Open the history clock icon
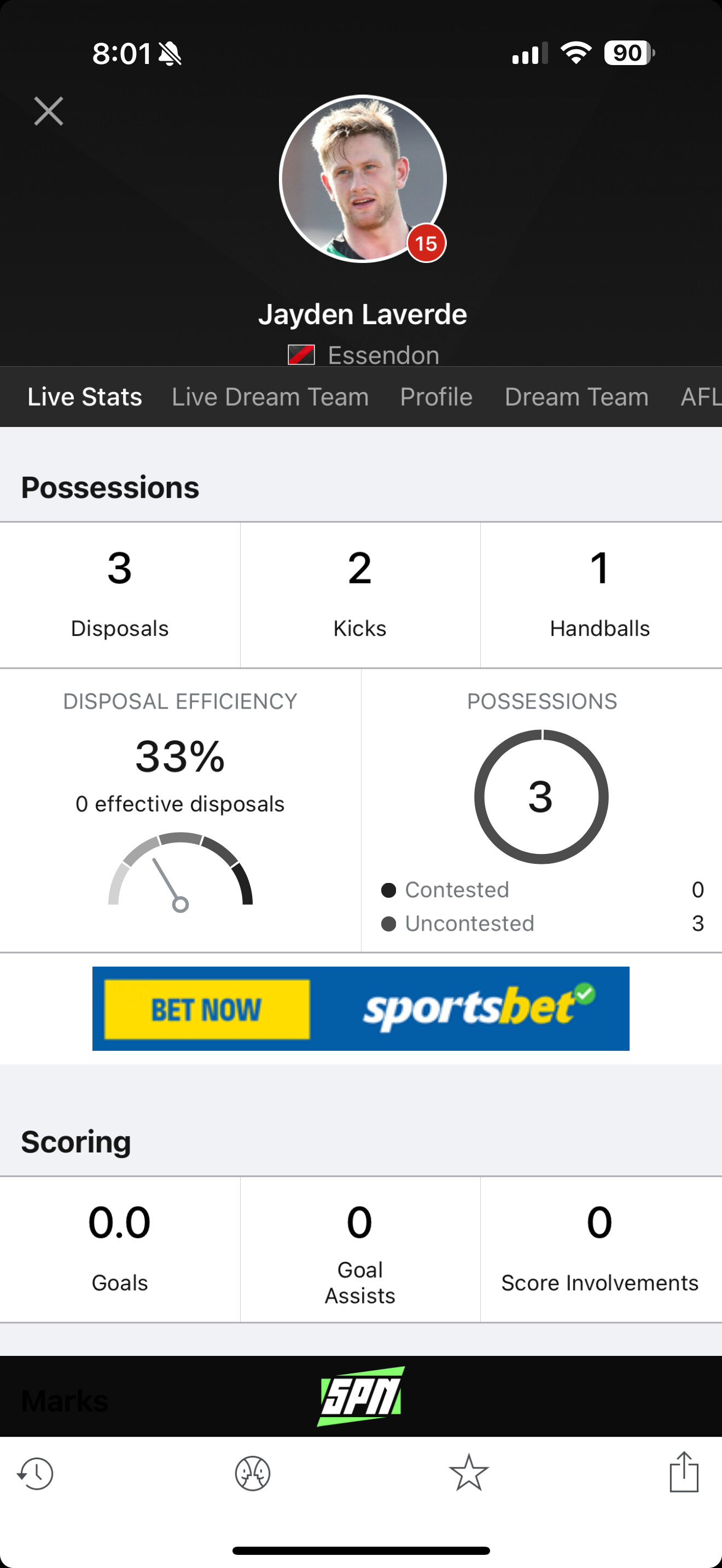The height and width of the screenshot is (1568, 722). [x=36, y=1473]
